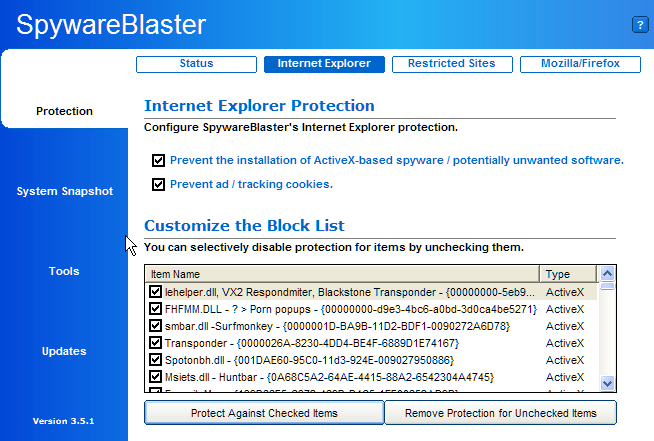The height and width of the screenshot is (441, 654).
Task: Sort list by Item Name column header
Action: click(x=342, y=274)
